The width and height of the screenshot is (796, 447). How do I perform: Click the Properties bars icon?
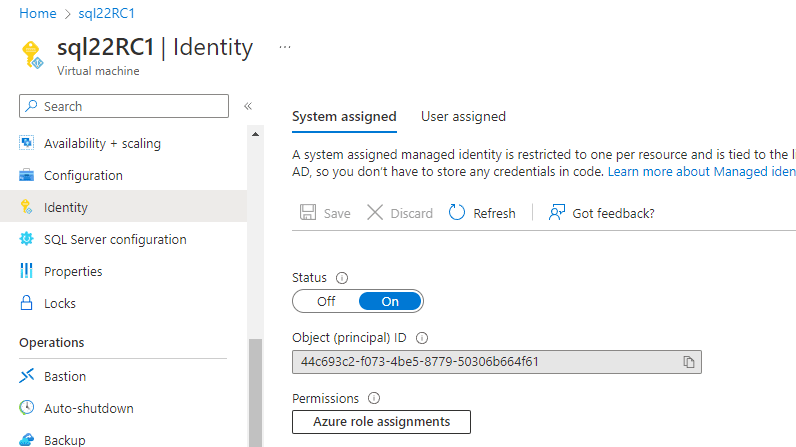pyautogui.click(x=26, y=270)
